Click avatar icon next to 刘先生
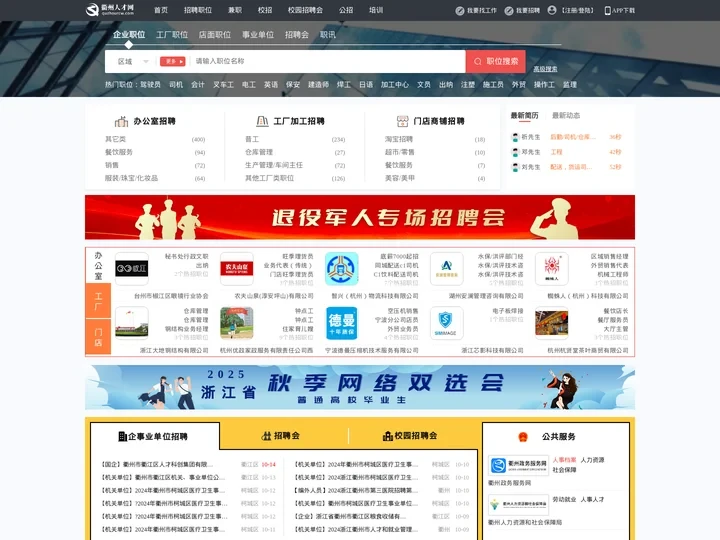Screen dimensions: 720x540 tap(515, 167)
